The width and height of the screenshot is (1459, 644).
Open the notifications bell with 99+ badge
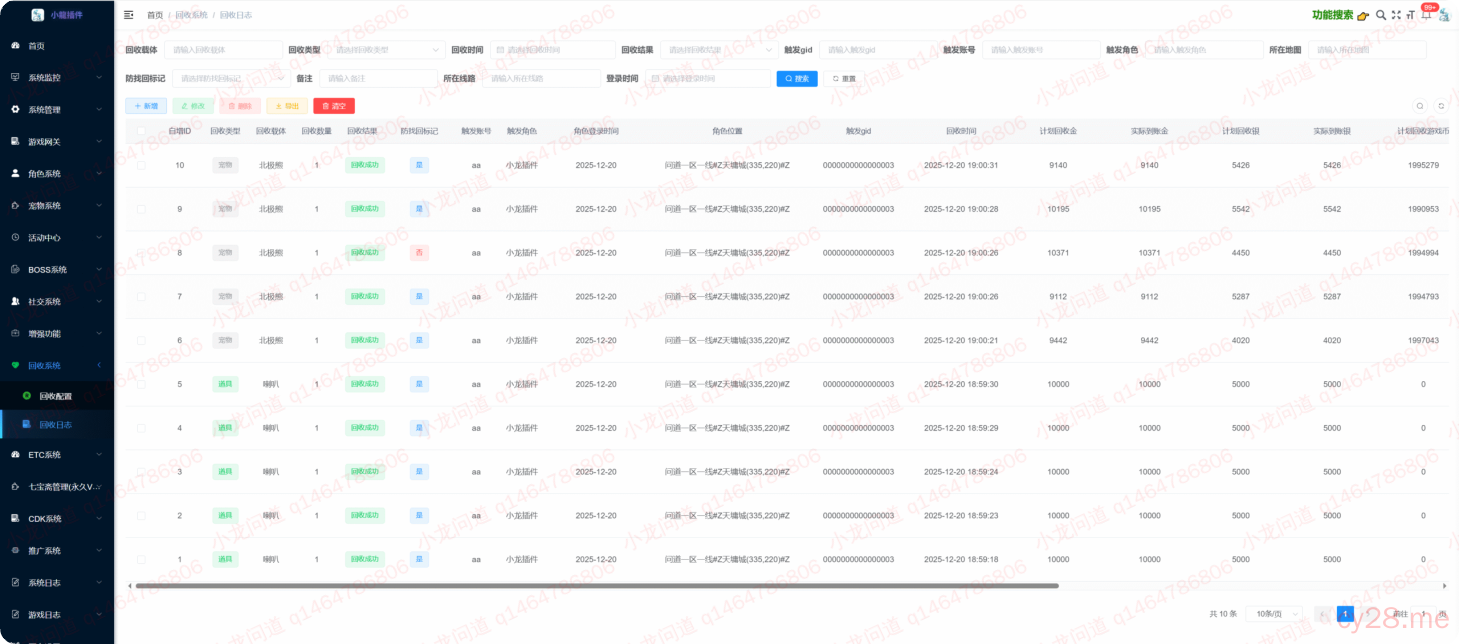[1426, 14]
